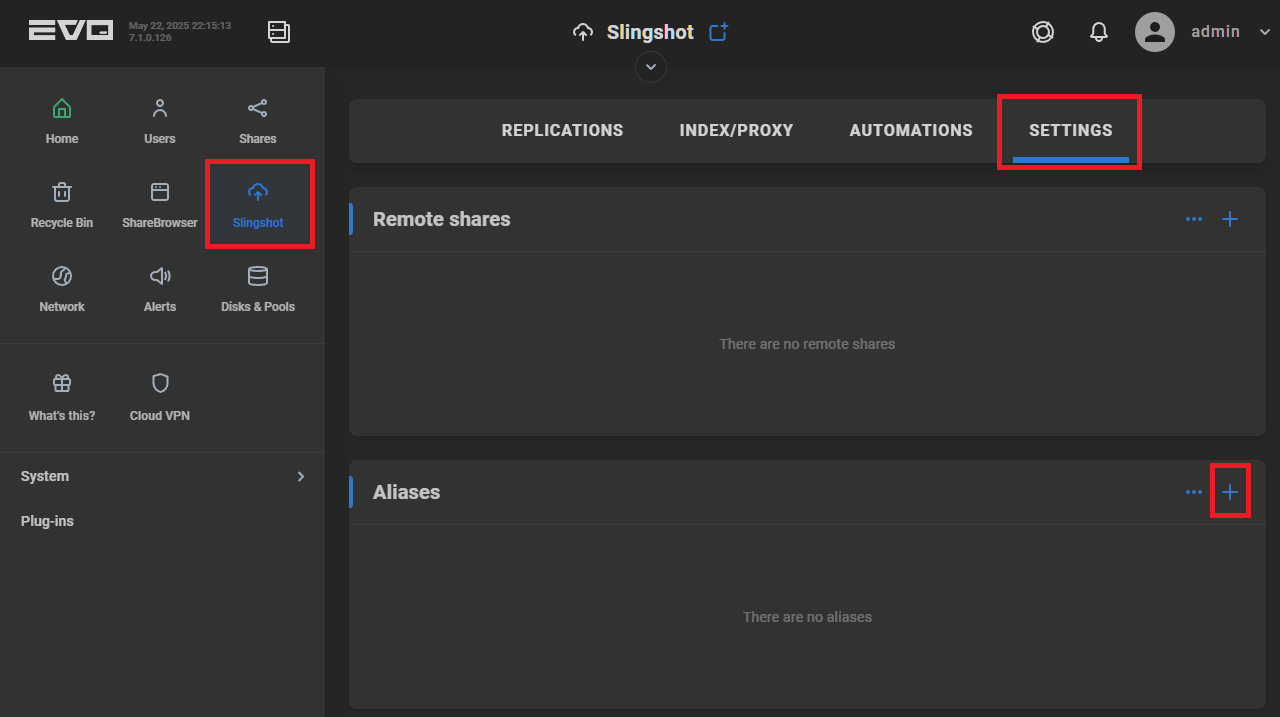
Task: Open the Alerts section
Action: [x=160, y=288]
